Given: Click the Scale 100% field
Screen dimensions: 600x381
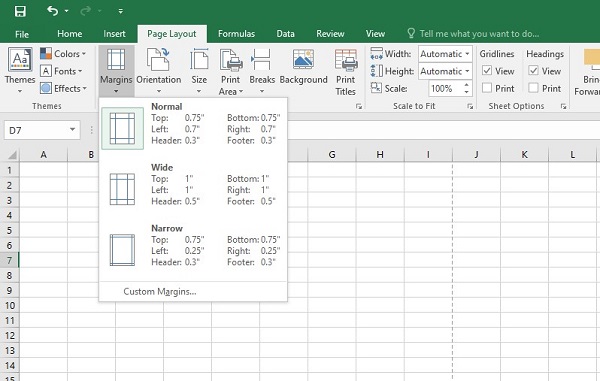Looking at the screenshot, I should coord(445,89).
